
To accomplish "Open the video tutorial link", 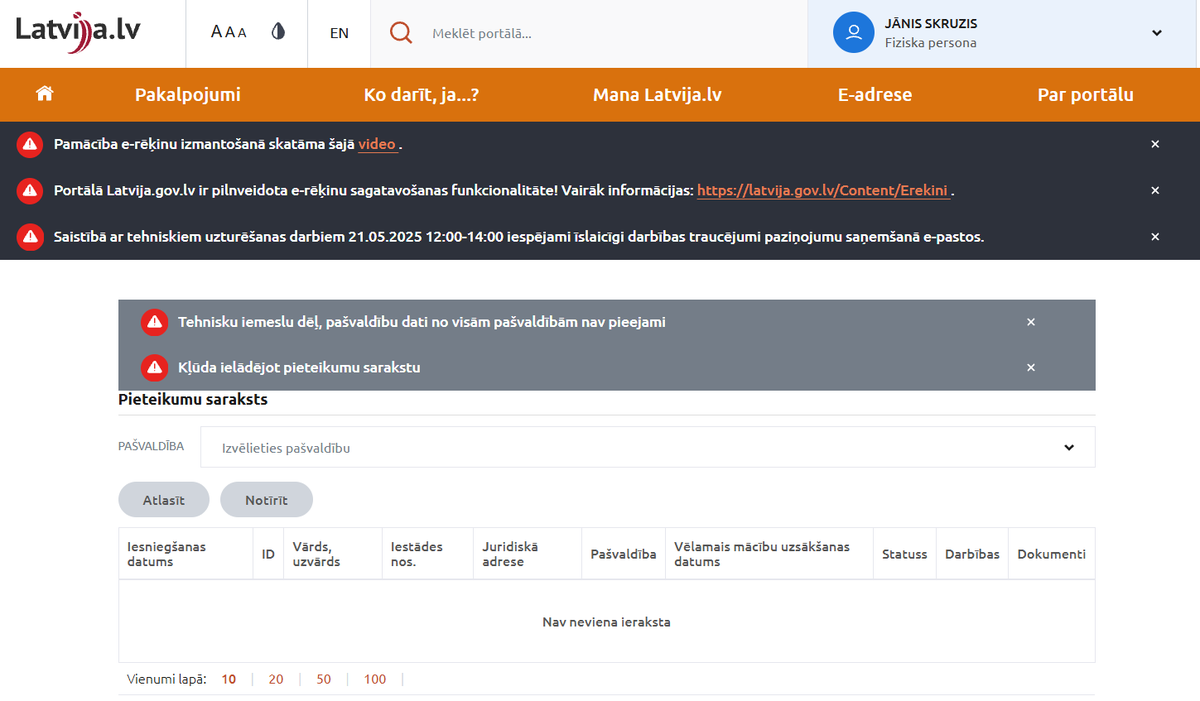I will [x=377, y=144].
